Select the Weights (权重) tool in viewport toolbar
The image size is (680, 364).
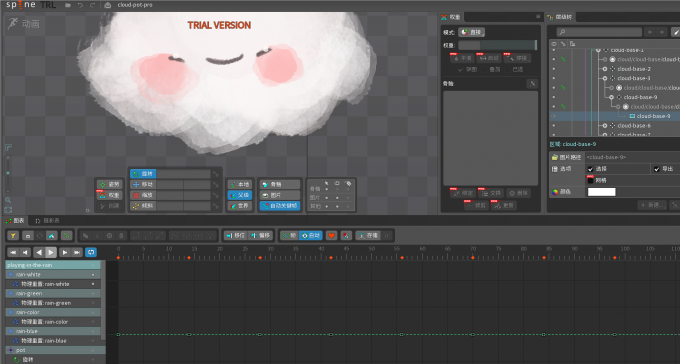tap(109, 195)
